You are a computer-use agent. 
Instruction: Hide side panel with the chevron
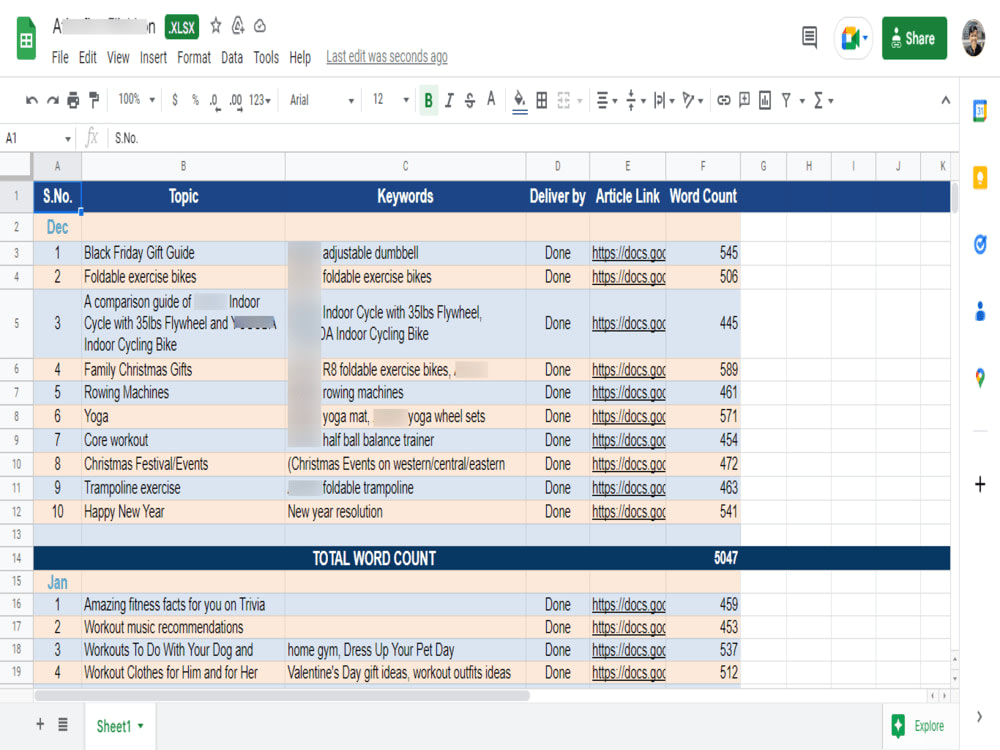(980, 717)
